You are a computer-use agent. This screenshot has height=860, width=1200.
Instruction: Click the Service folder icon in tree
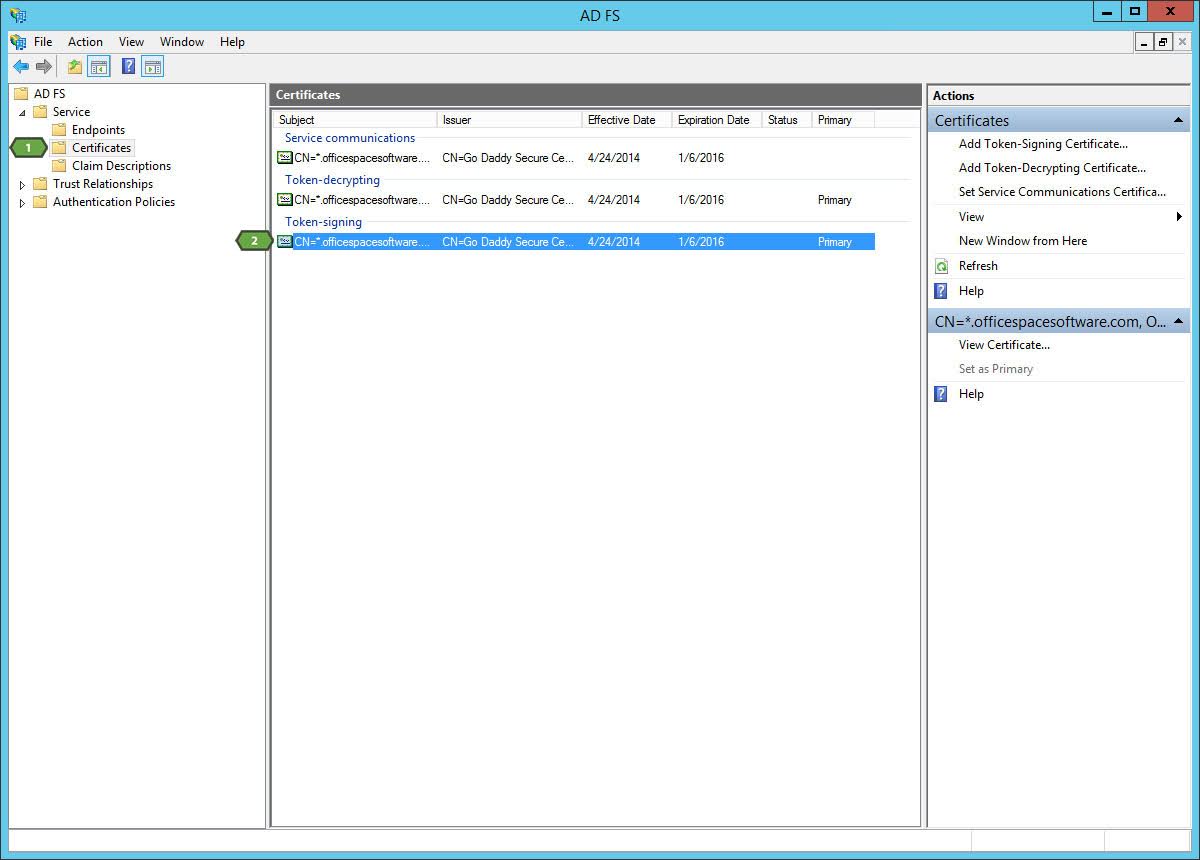point(40,112)
